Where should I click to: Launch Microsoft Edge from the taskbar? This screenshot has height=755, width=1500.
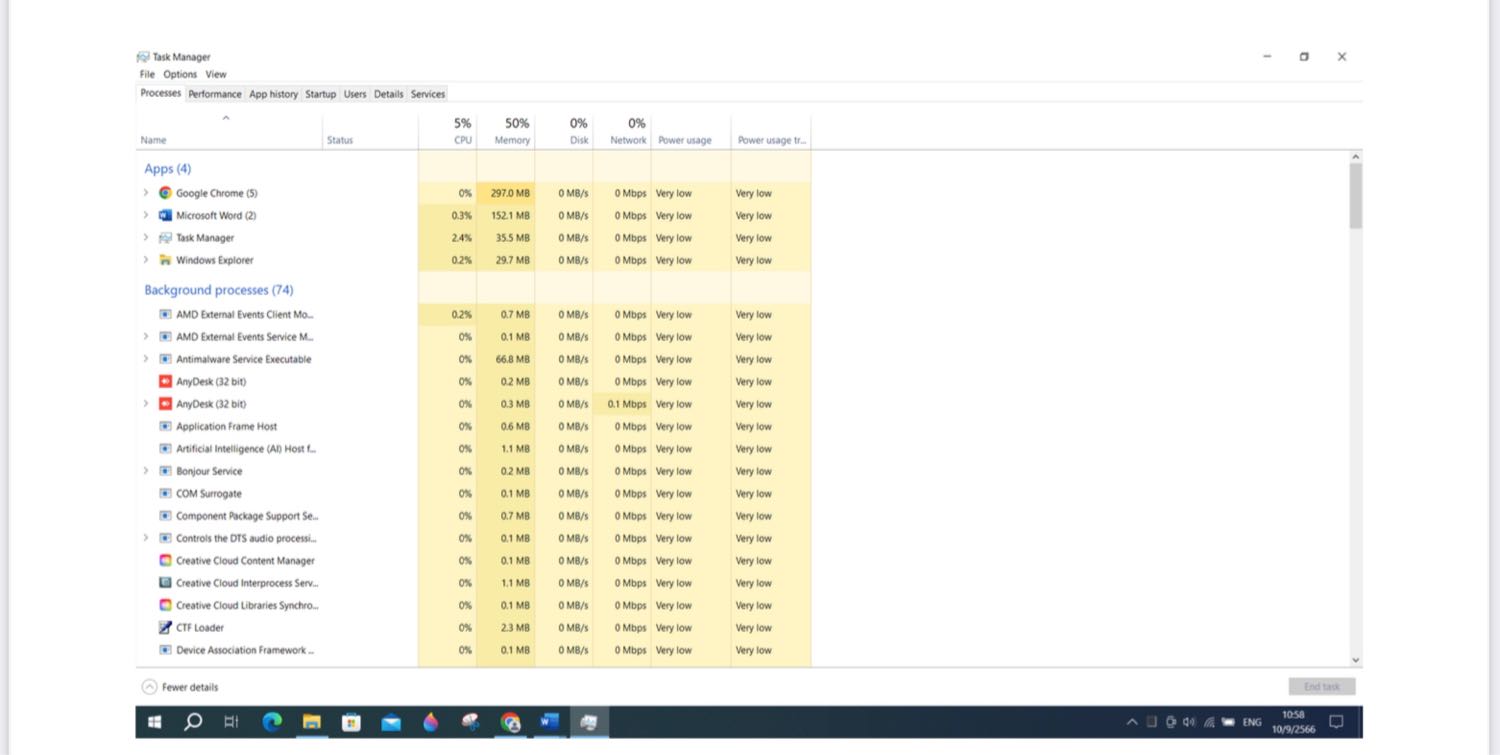point(272,722)
